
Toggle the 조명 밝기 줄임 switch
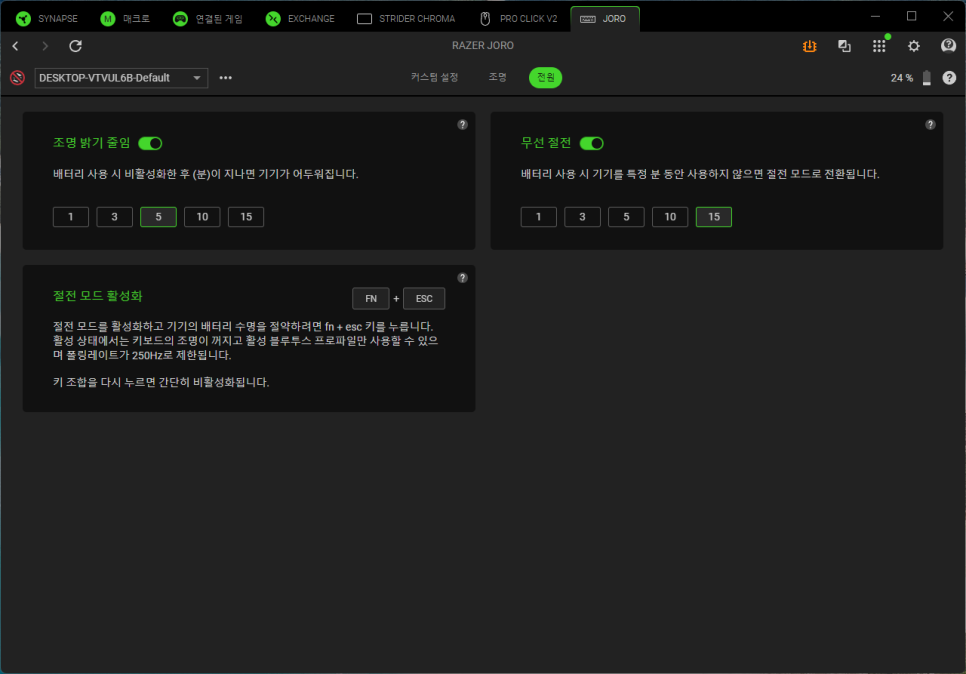click(150, 144)
